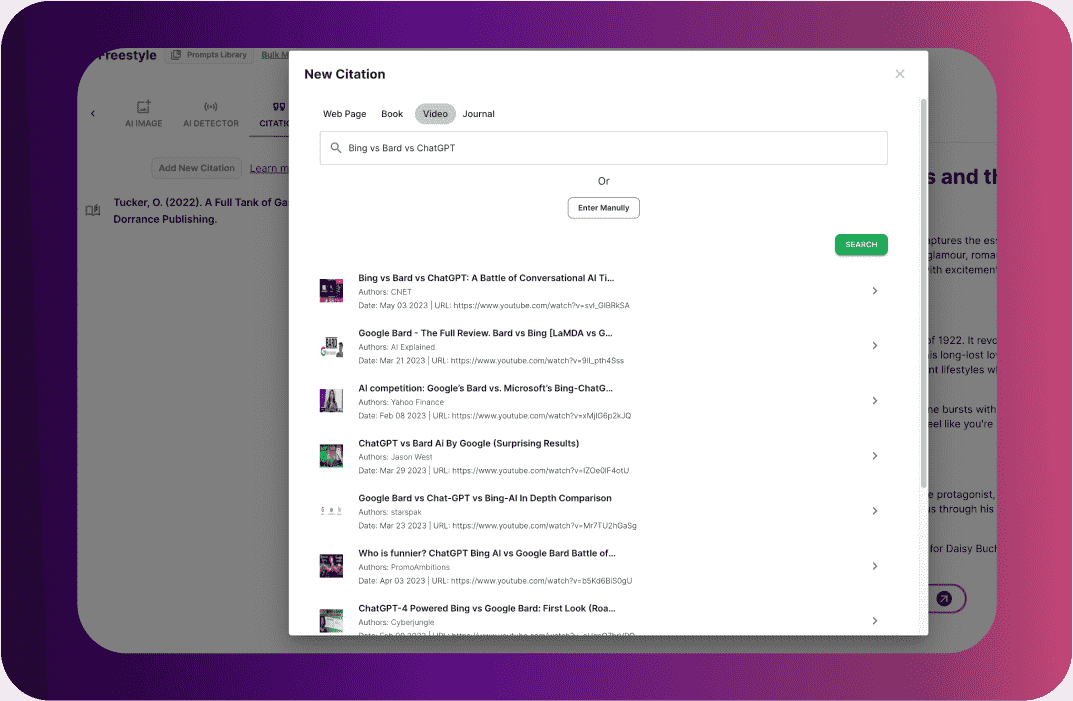
Task: Click thumbnail of CNET Bing vs Bard video
Action: click(331, 291)
